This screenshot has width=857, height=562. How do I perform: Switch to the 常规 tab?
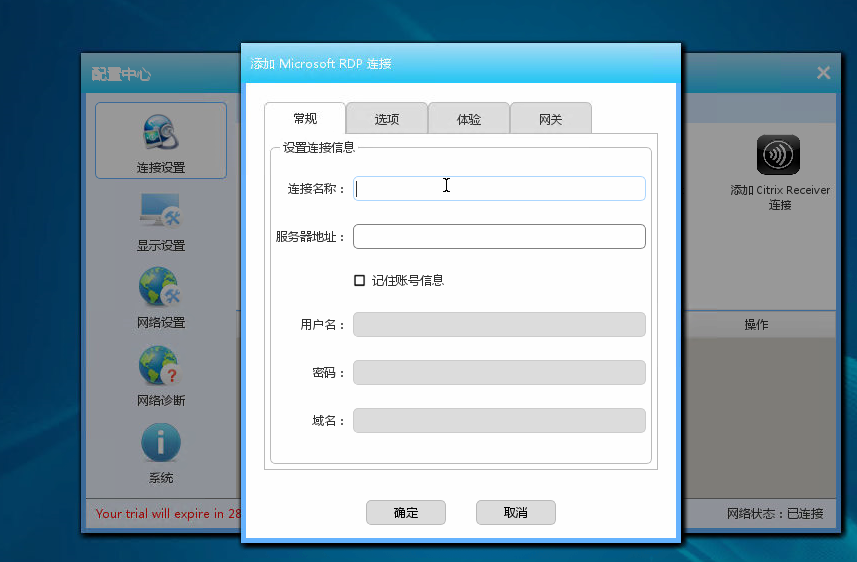[305, 119]
